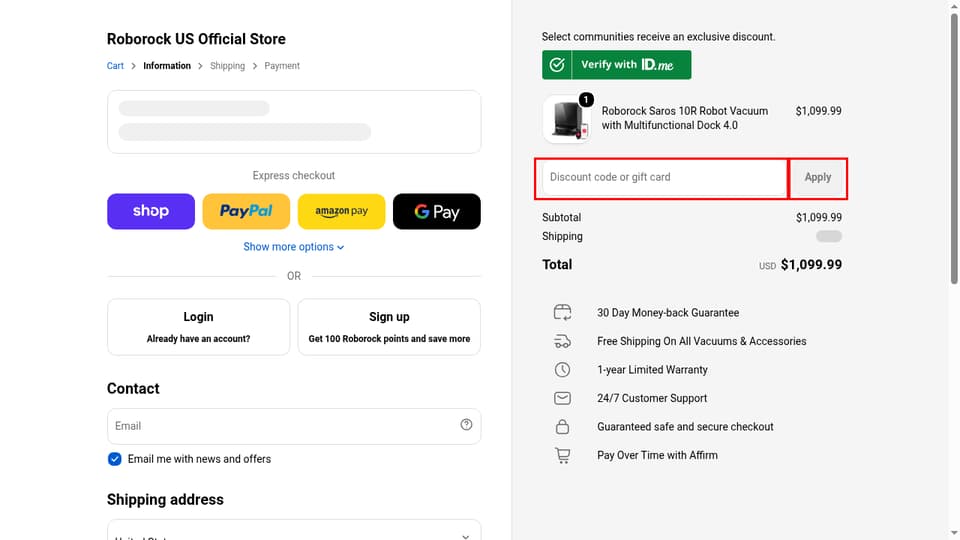960x540 pixels.
Task: Choose PayPal express checkout
Action: pyautogui.click(x=246, y=211)
